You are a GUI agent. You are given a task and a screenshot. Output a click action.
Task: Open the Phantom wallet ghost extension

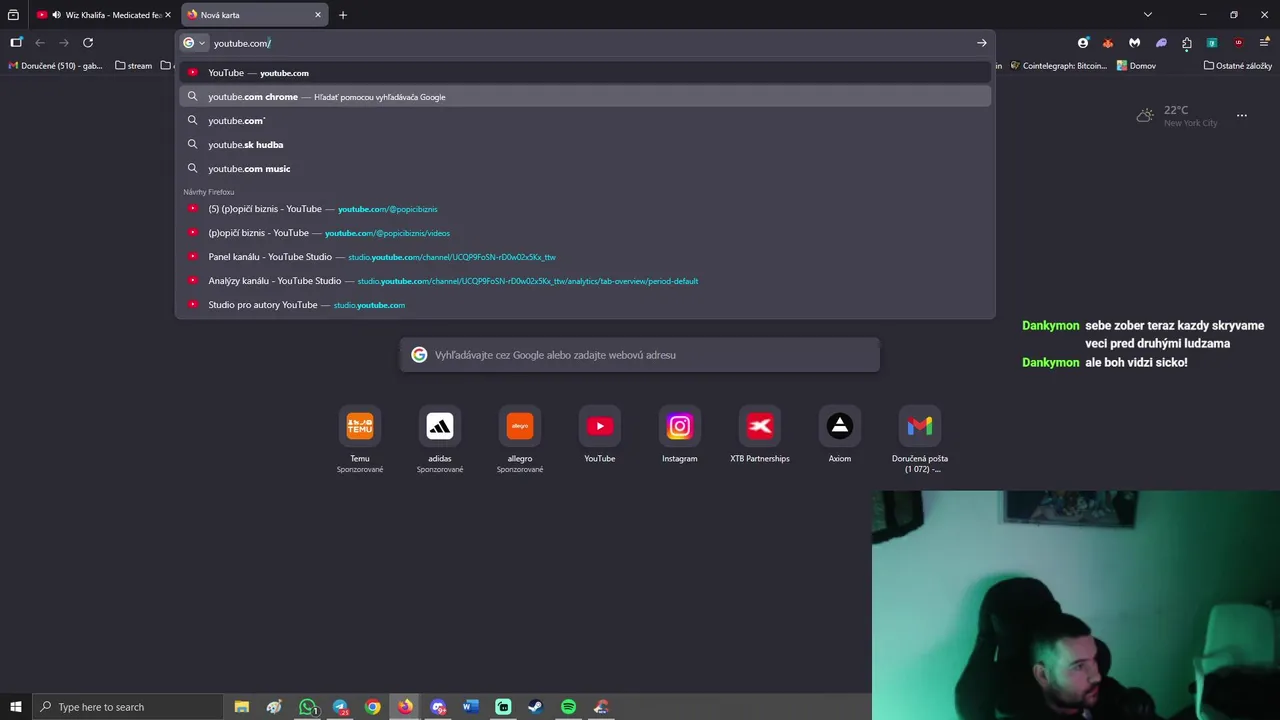pos(1161,43)
